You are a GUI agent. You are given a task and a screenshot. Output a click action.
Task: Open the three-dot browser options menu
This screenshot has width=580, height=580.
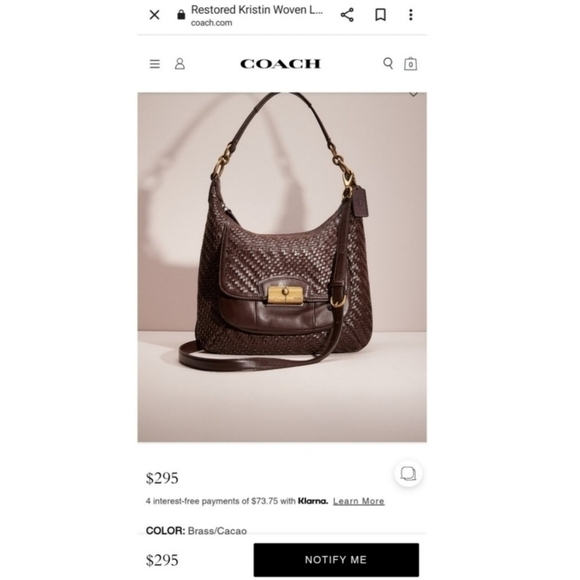(x=411, y=15)
